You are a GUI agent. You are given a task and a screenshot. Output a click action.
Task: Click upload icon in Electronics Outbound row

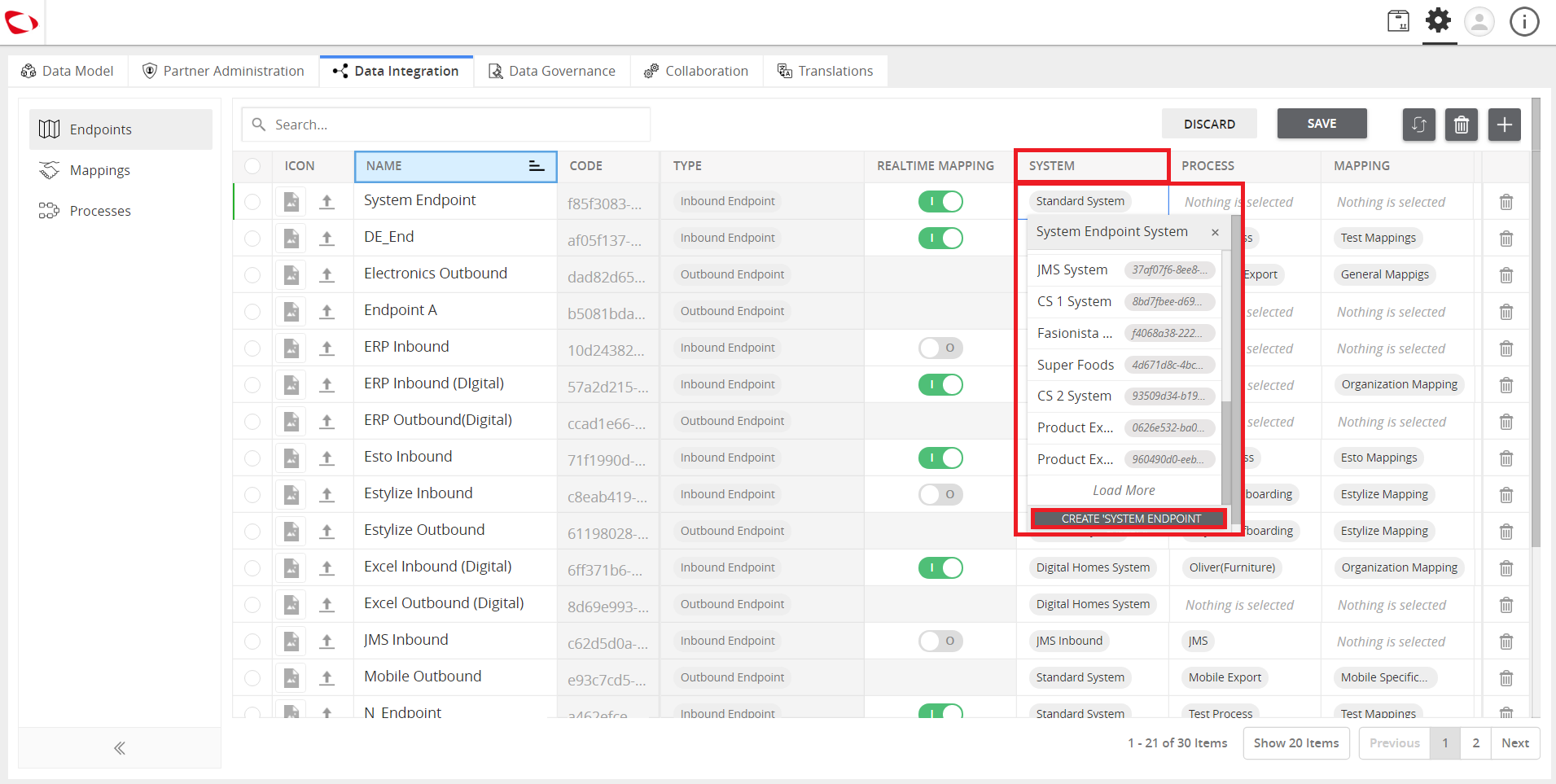pyautogui.click(x=327, y=274)
